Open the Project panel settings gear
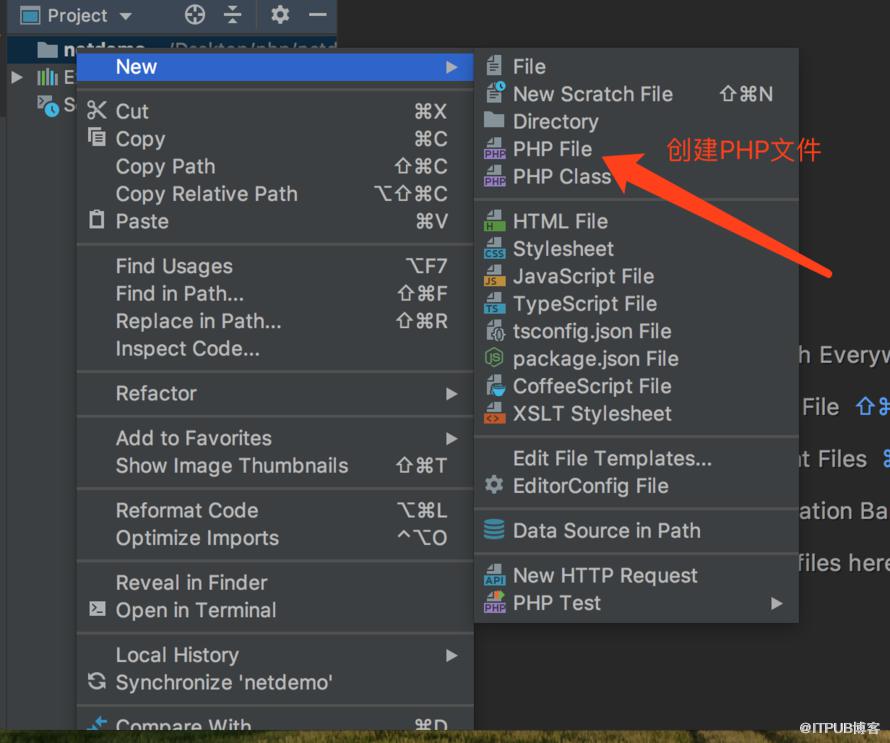890x743 pixels. pyautogui.click(x=280, y=15)
